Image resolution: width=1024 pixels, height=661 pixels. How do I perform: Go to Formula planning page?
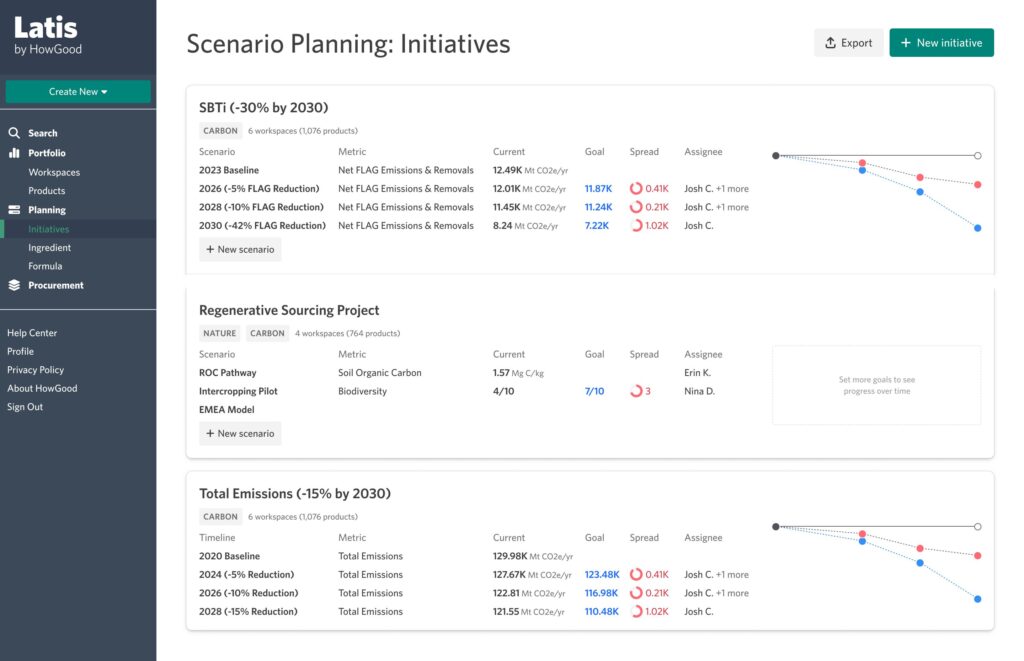click(x=45, y=266)
